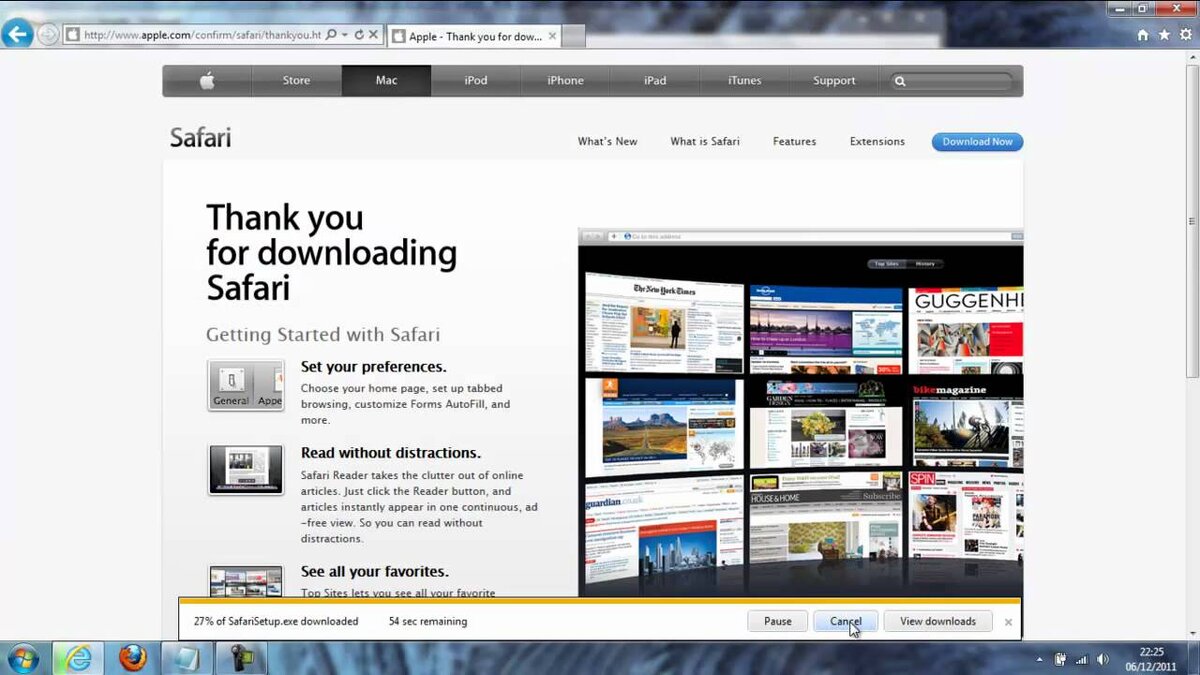The width and height of the screenshot is (1200, 675).
Task: Click the camcorder recorder taskbar icon
Action: pyautogui.click(x=241, y=658)
